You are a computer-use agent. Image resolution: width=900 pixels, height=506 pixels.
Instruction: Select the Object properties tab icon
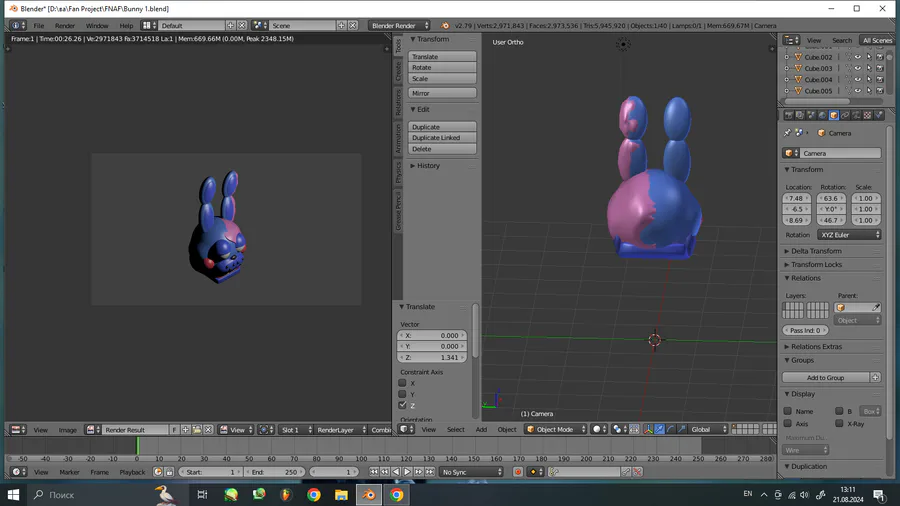tap(833, 115)
